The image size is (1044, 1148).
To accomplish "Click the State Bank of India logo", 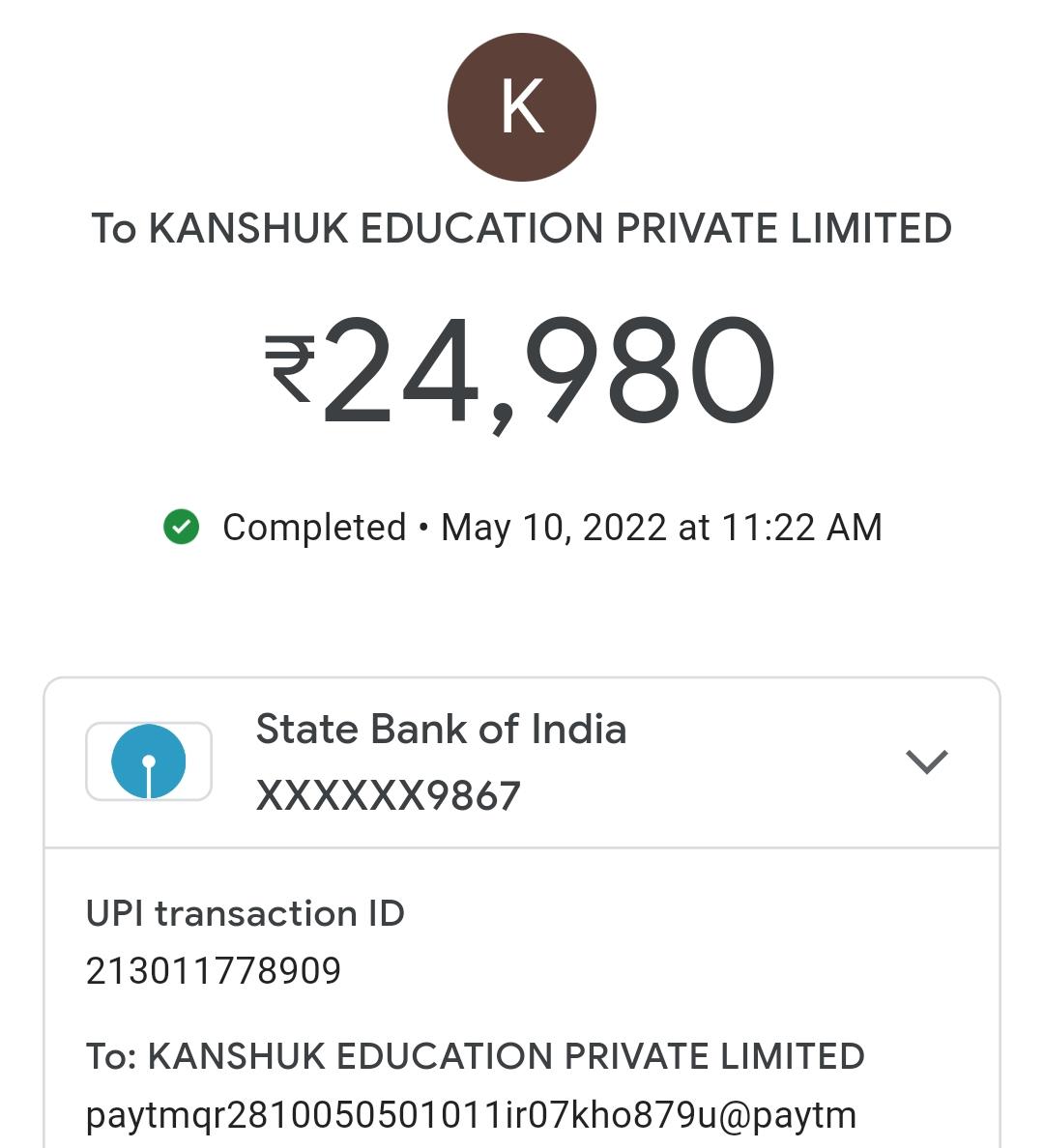I will (149, 761).
